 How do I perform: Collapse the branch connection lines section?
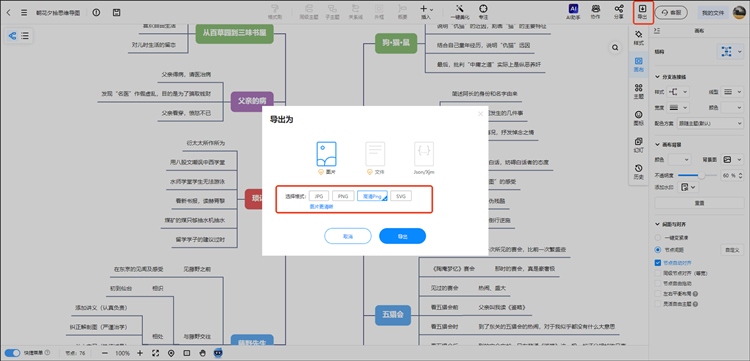(657, 77)
